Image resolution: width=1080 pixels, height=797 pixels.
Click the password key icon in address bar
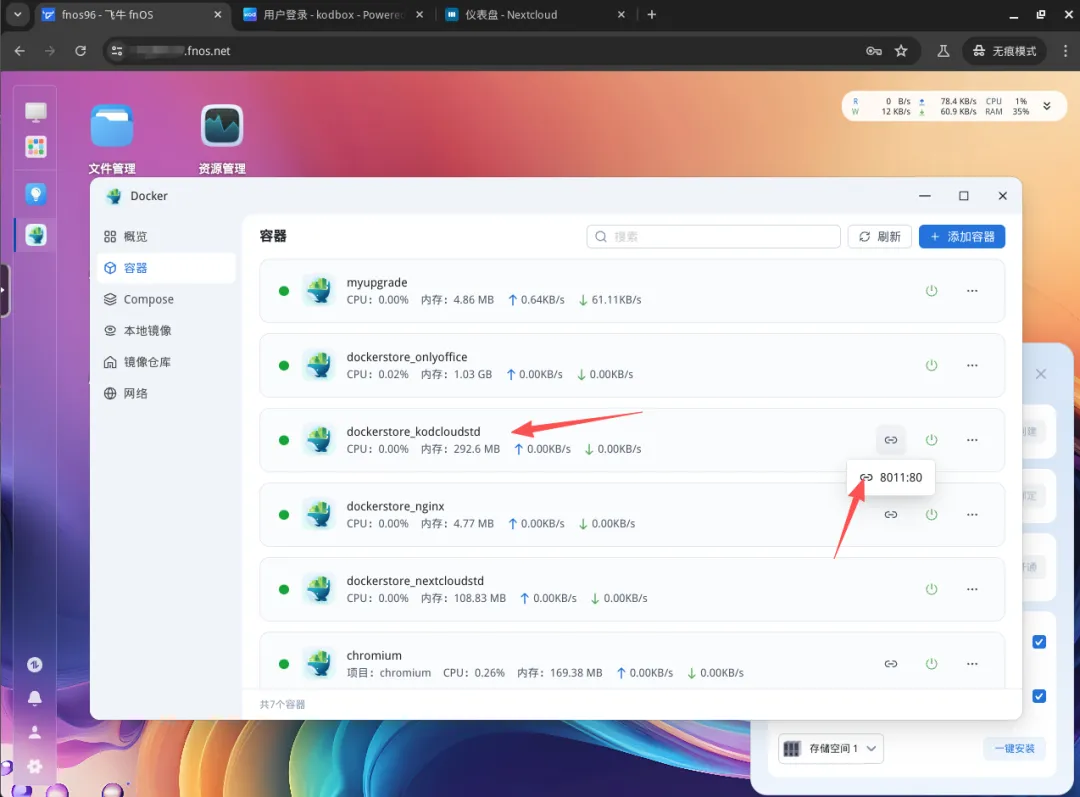(873, 51)
